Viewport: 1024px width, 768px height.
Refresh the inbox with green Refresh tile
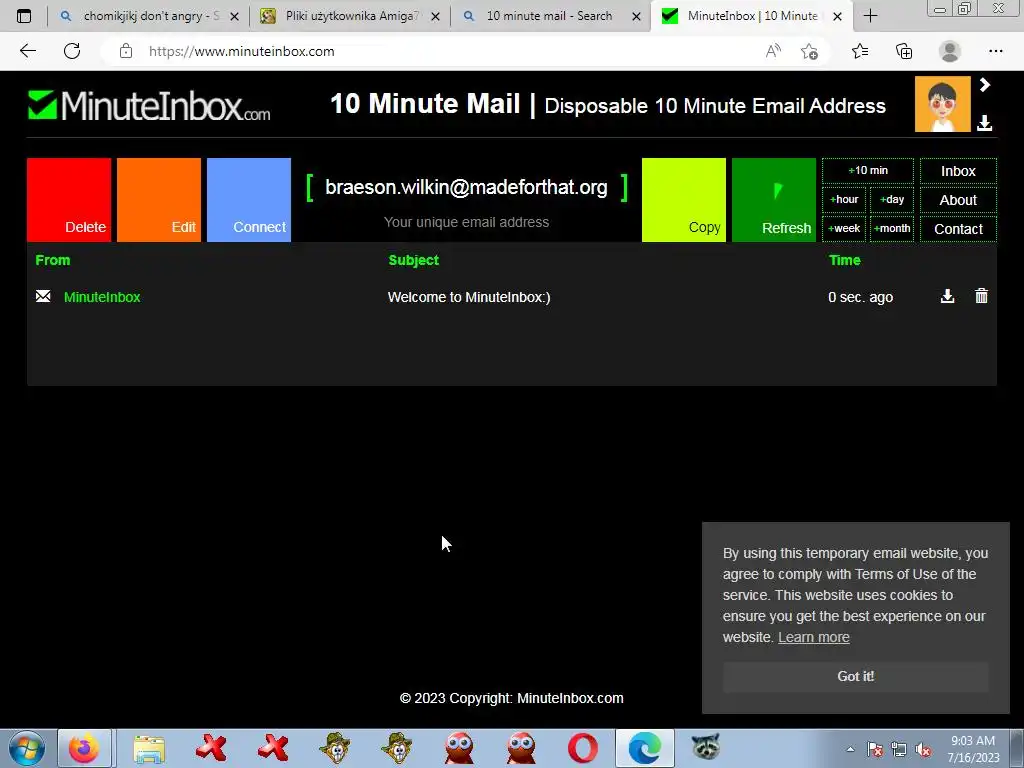774,200
